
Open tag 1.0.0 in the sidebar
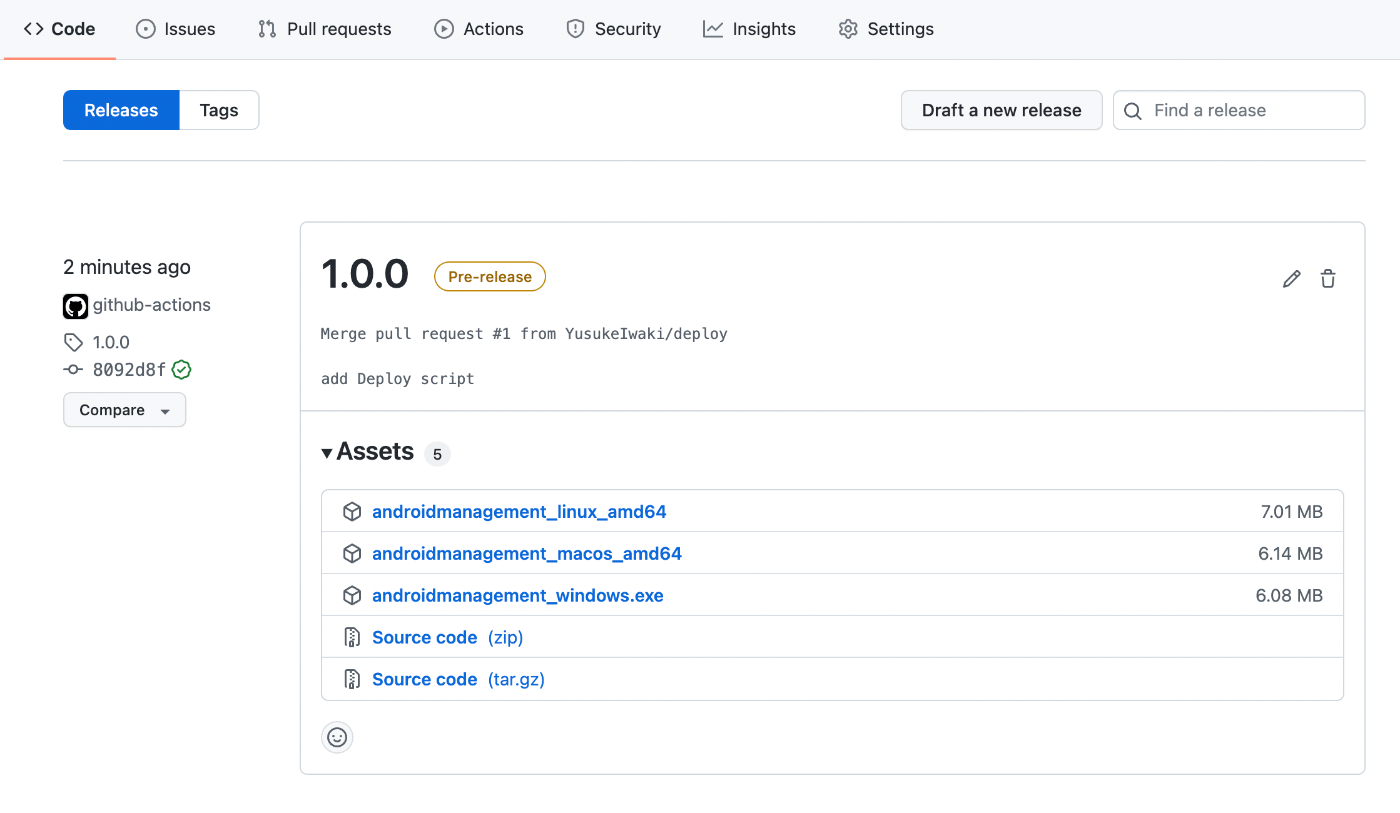click(x=111, y=342)
